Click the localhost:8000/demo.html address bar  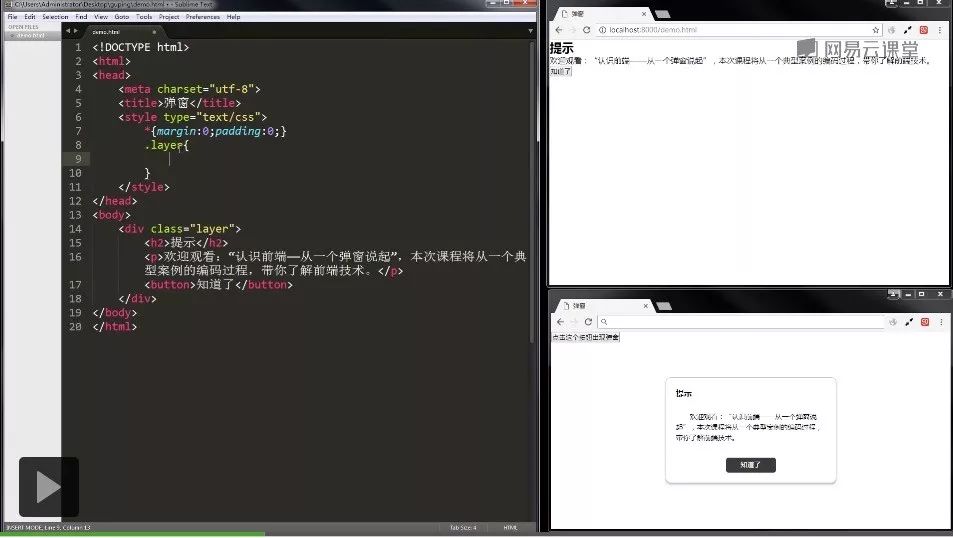pos(738,30)
